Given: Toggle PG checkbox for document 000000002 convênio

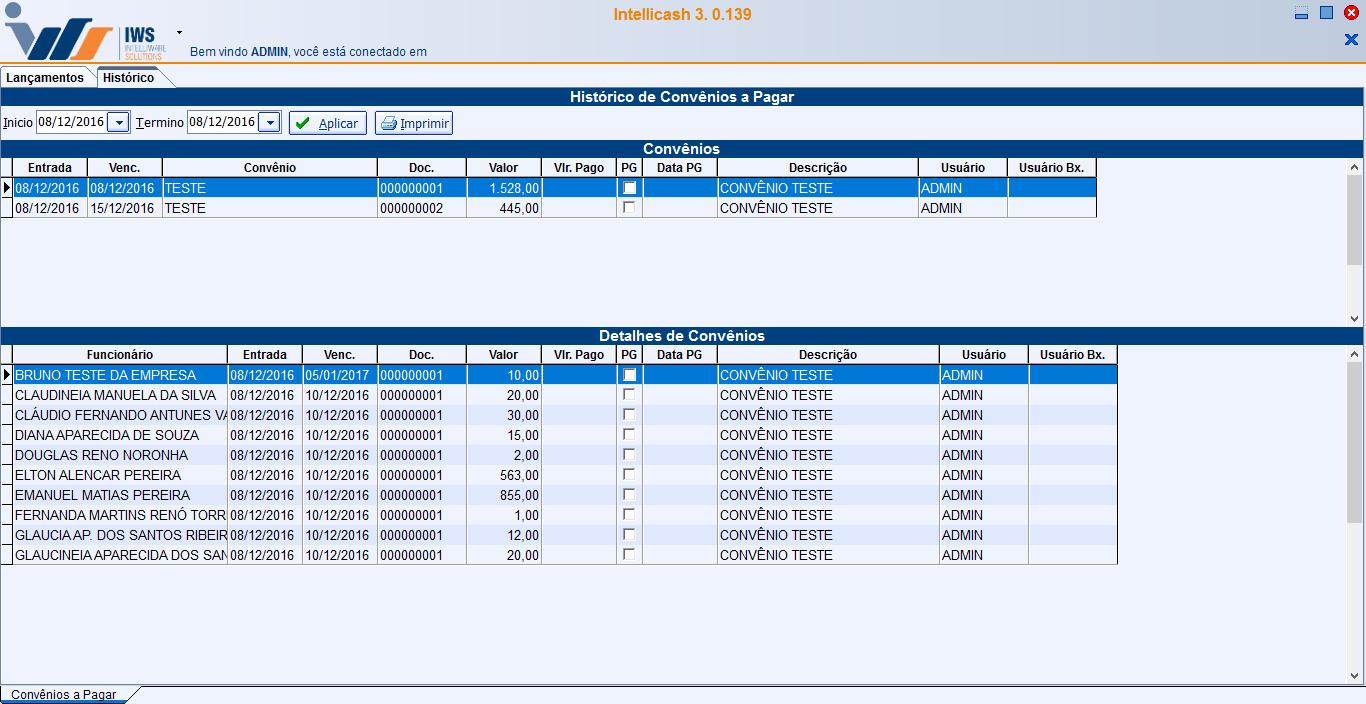Looking at the screenshot, I should click(x=629, y=208).
